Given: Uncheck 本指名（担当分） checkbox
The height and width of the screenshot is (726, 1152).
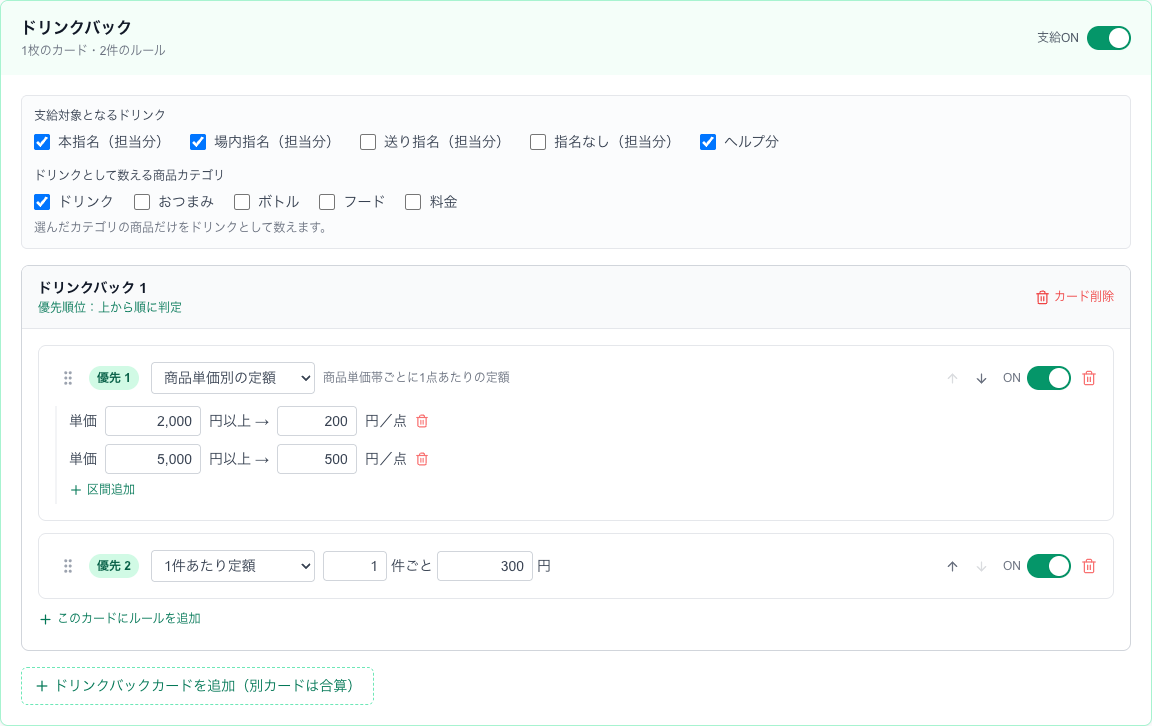Looking at the screenshot, I should point(42,142).
